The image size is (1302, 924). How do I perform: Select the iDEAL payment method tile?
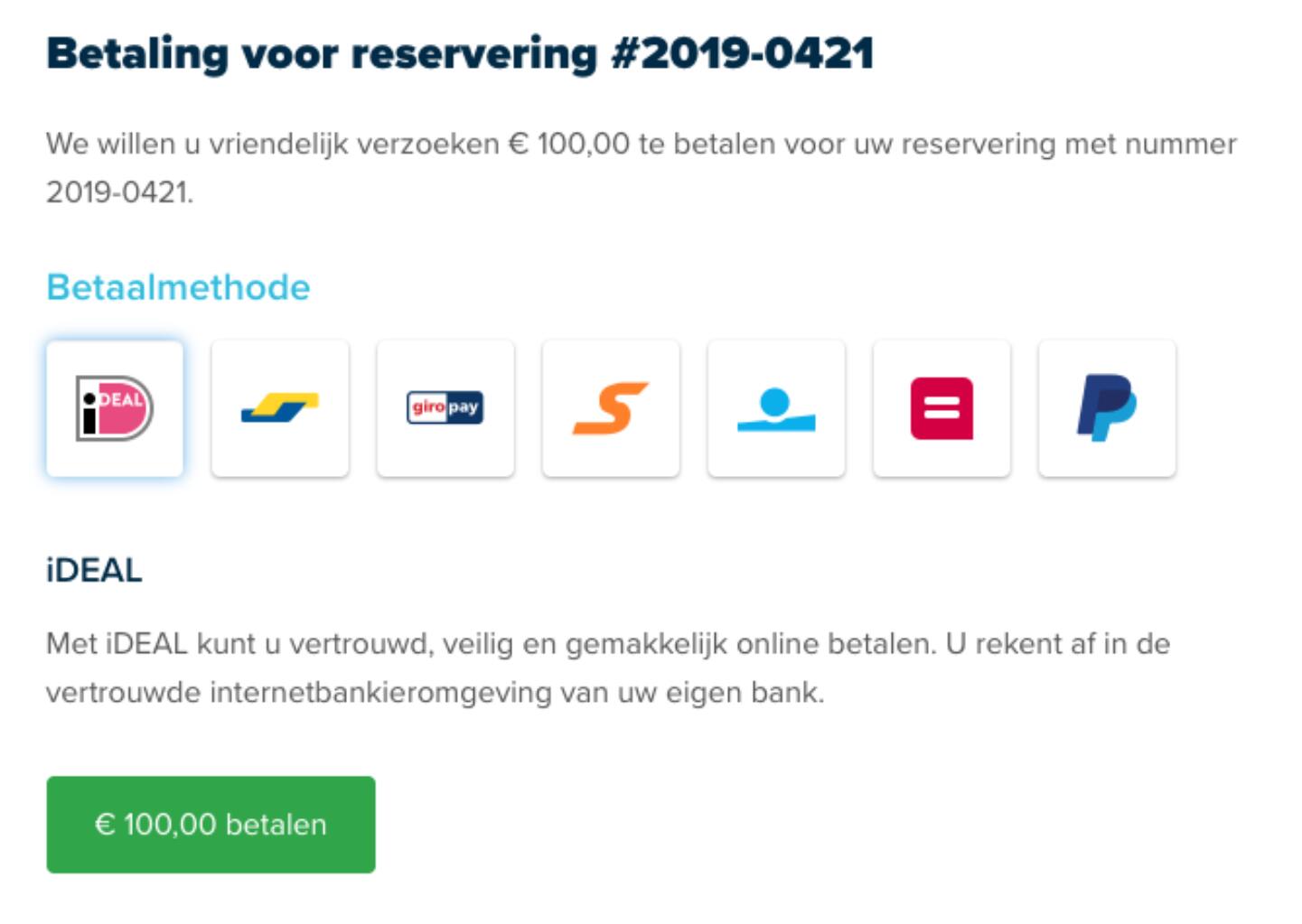115,408
